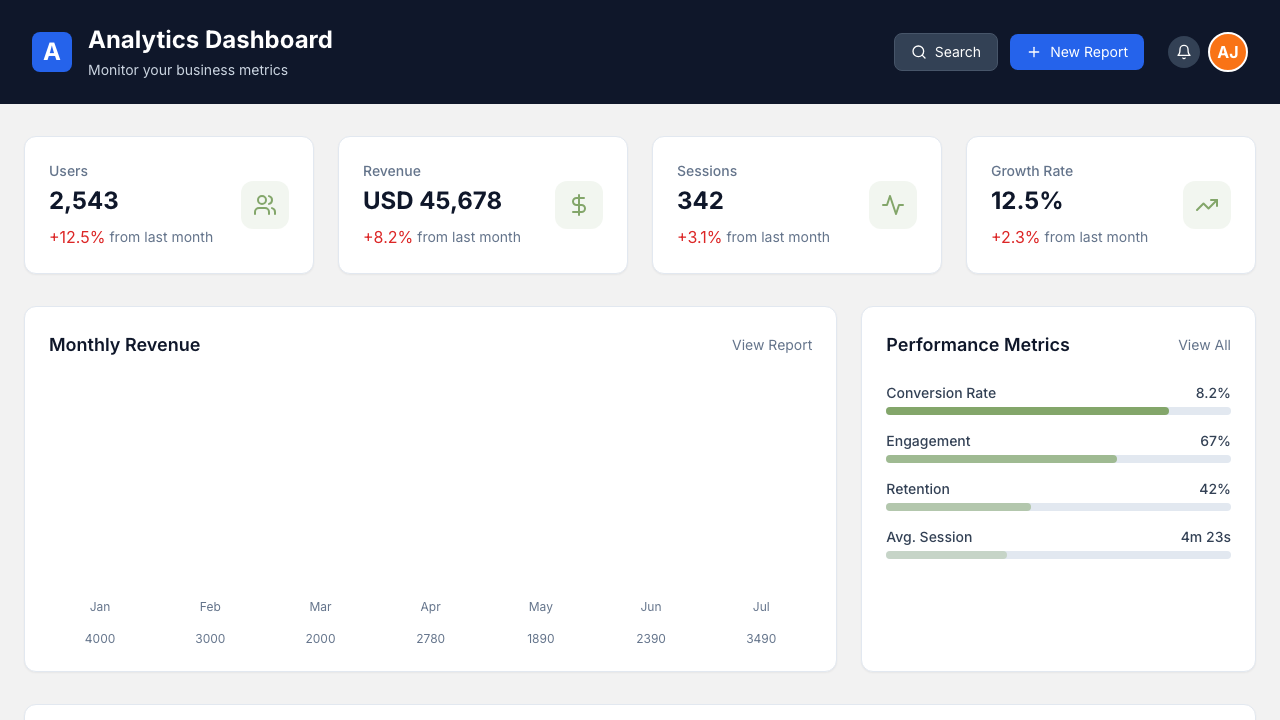
Task: Click the Performance Metrics heading
Action: point(978,345)
